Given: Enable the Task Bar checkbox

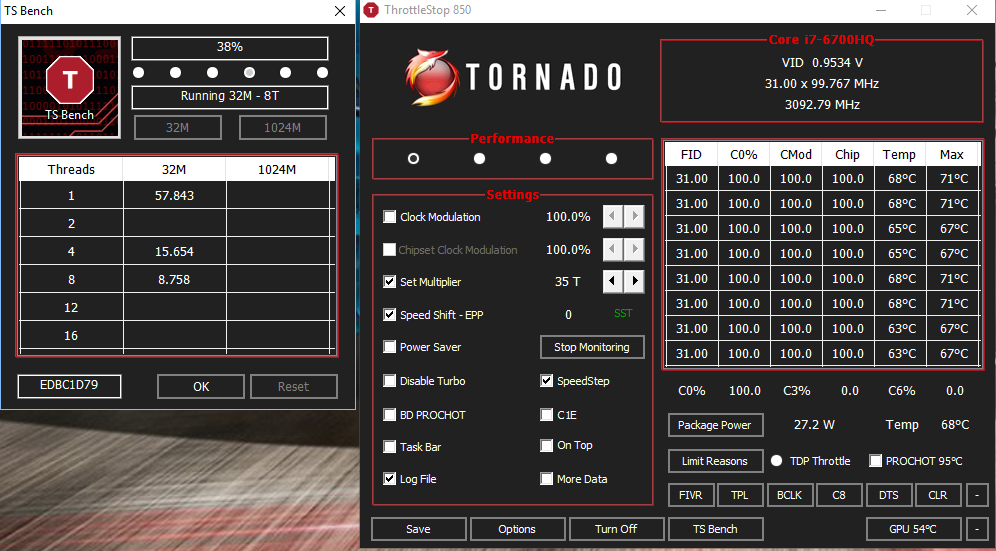Looking at the screenshot, I should (x=389, y=447).
